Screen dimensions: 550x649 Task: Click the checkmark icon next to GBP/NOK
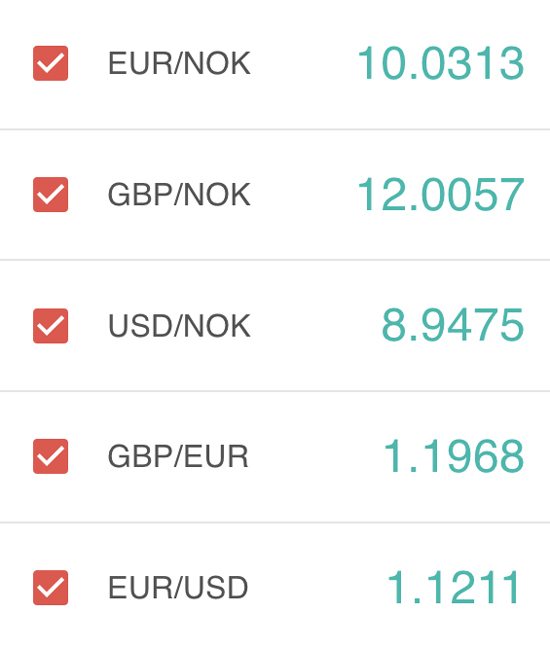[x=50, y=195]
